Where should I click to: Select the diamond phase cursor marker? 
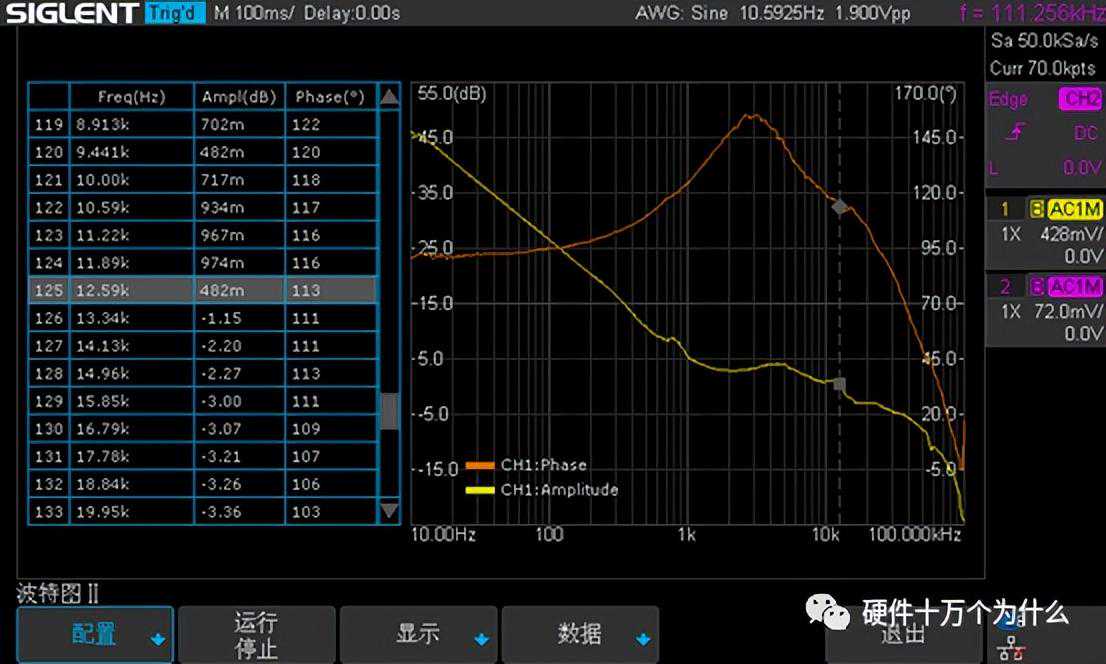[840, 207]
